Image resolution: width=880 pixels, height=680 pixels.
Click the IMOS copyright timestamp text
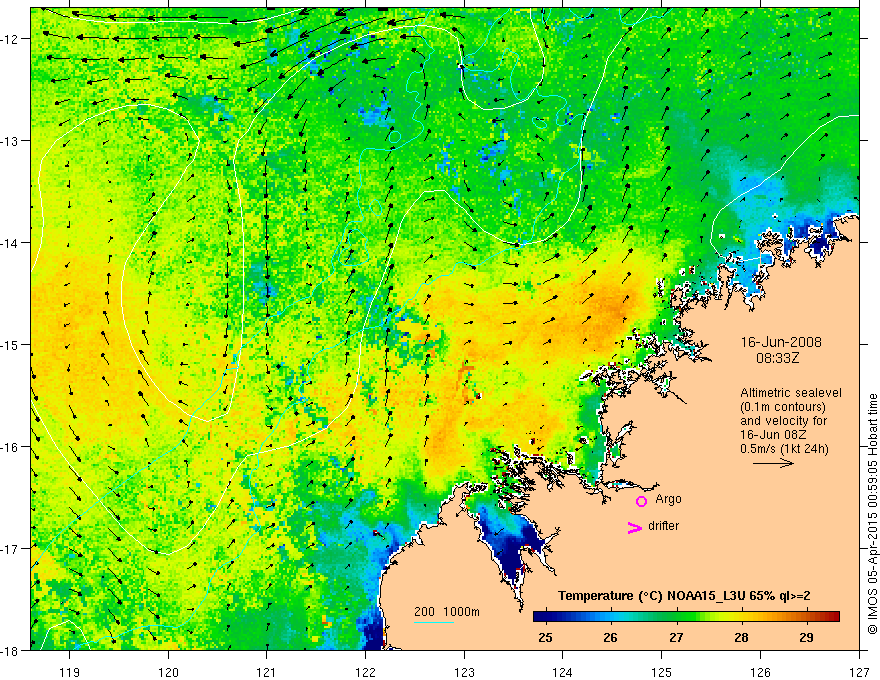(x=872, y=514)
